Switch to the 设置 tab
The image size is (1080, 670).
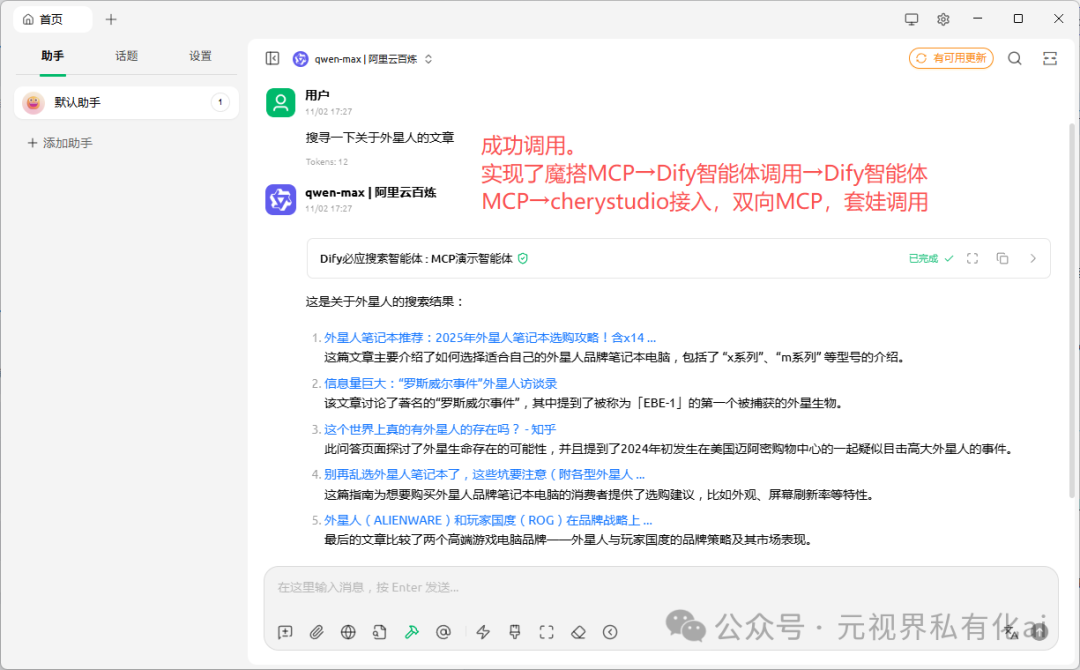click(x=199, y=57)
